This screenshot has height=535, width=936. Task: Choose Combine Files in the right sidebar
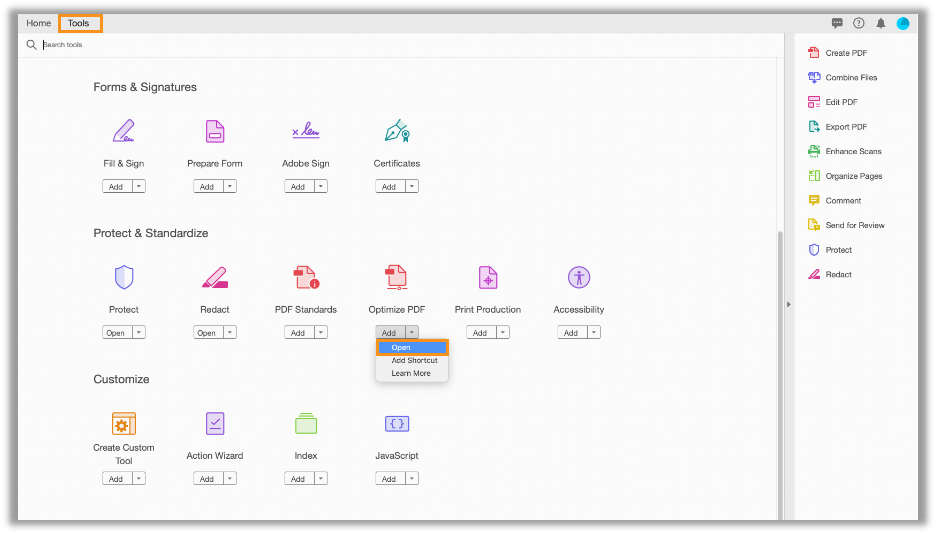tap(842, 77)
